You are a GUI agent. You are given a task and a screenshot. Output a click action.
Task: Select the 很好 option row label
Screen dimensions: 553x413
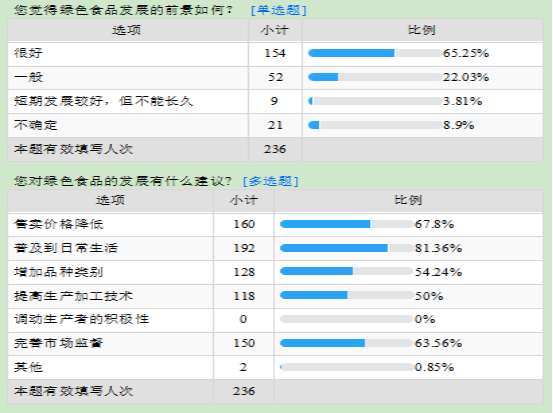(x=28, y=53)
